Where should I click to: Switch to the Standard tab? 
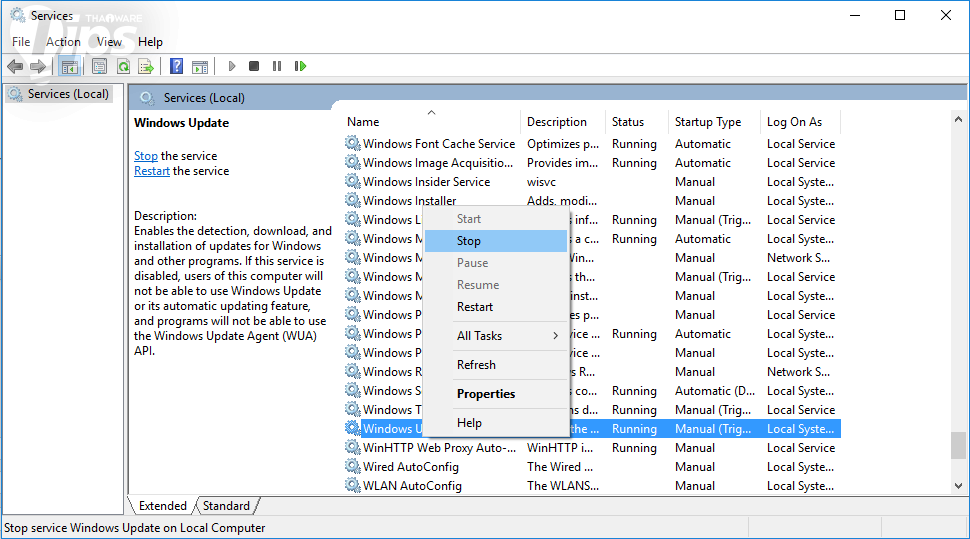(x=226, y=506)
